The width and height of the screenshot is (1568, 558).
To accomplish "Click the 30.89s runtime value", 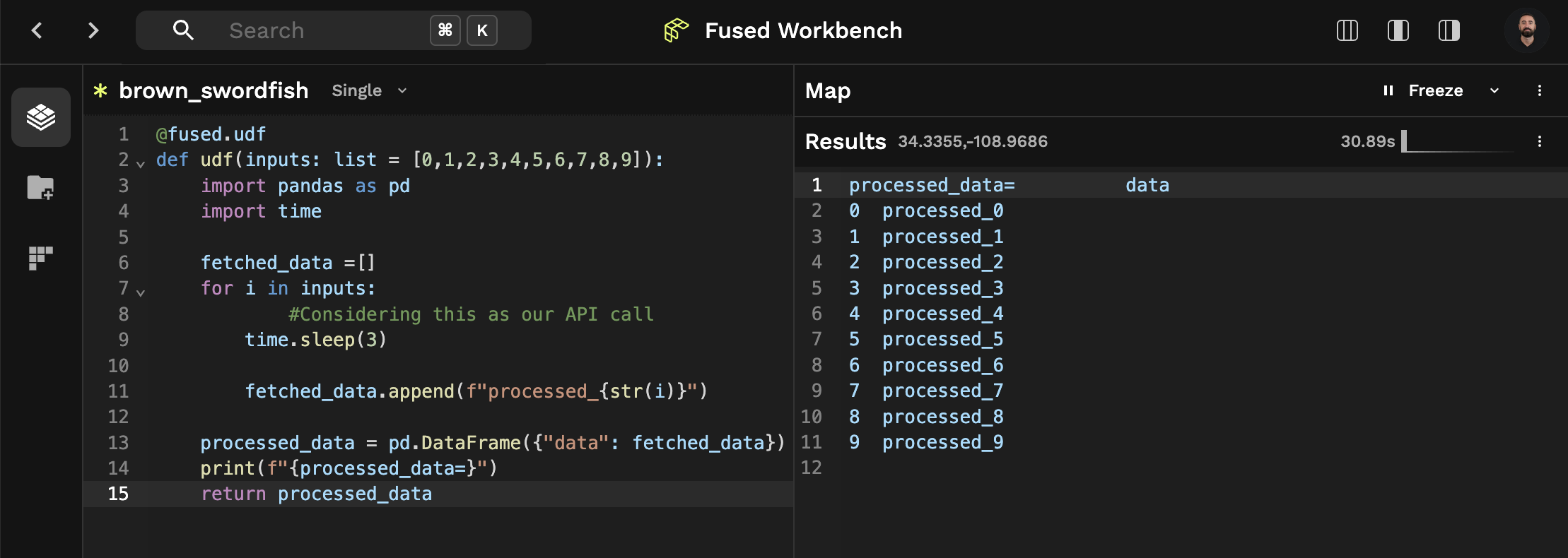I will coord(1368,141).
